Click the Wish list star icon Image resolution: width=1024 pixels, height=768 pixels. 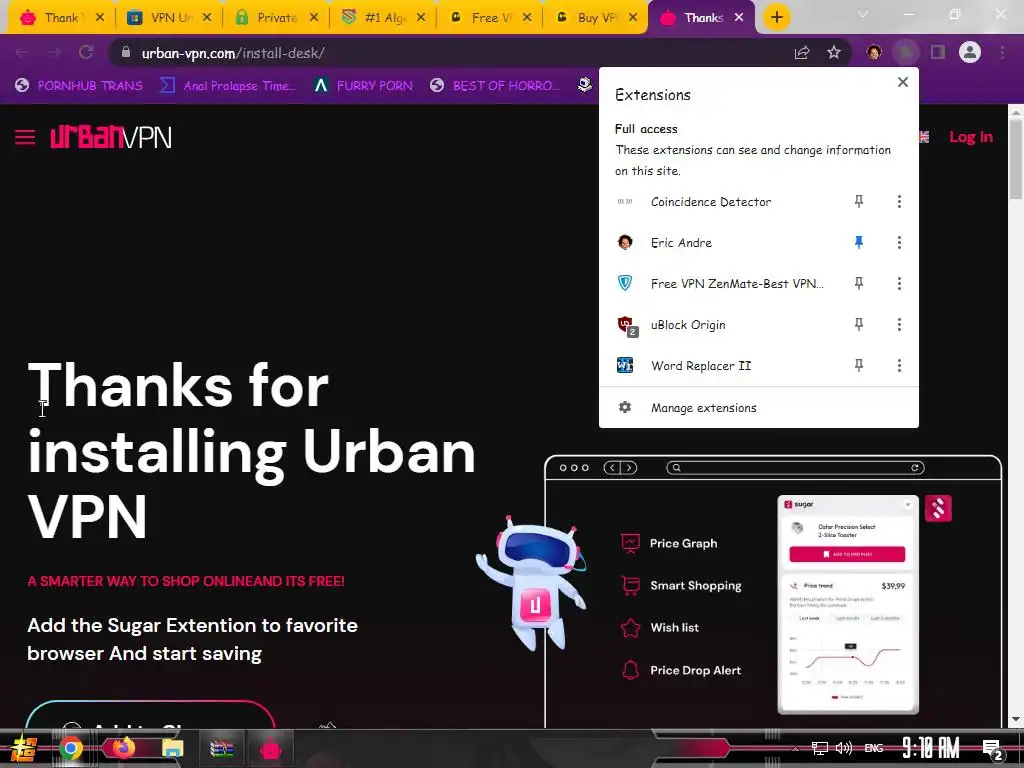click(x=630, y=628)
